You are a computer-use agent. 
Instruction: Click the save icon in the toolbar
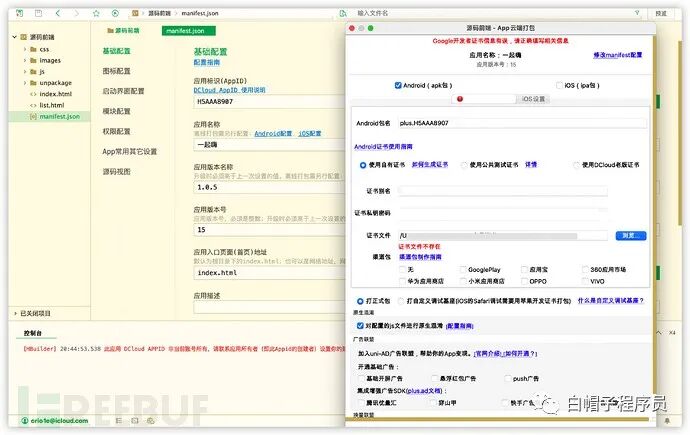tap(38, 13)
